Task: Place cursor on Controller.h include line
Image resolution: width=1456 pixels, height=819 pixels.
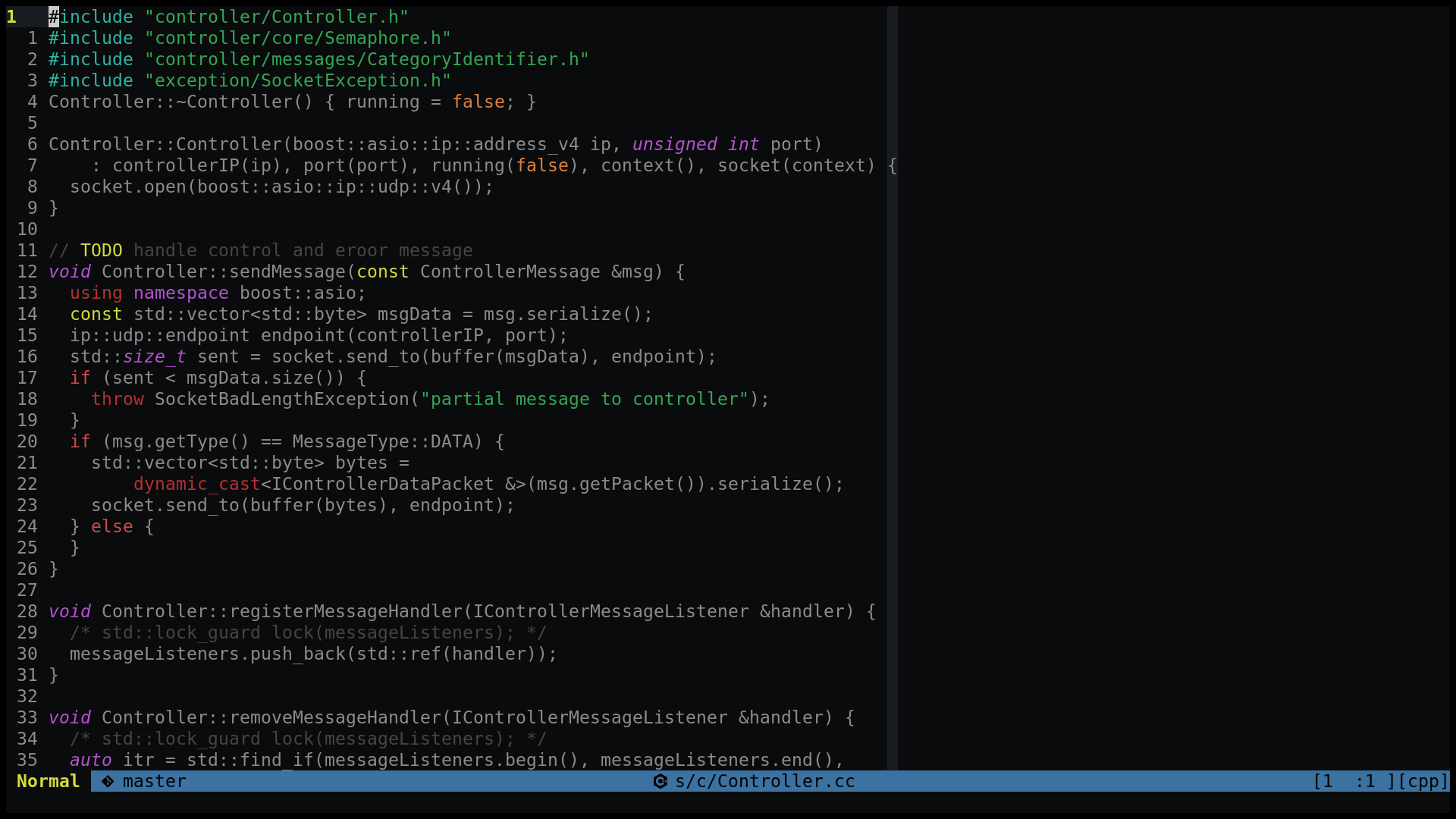Action: pos(227,17)
